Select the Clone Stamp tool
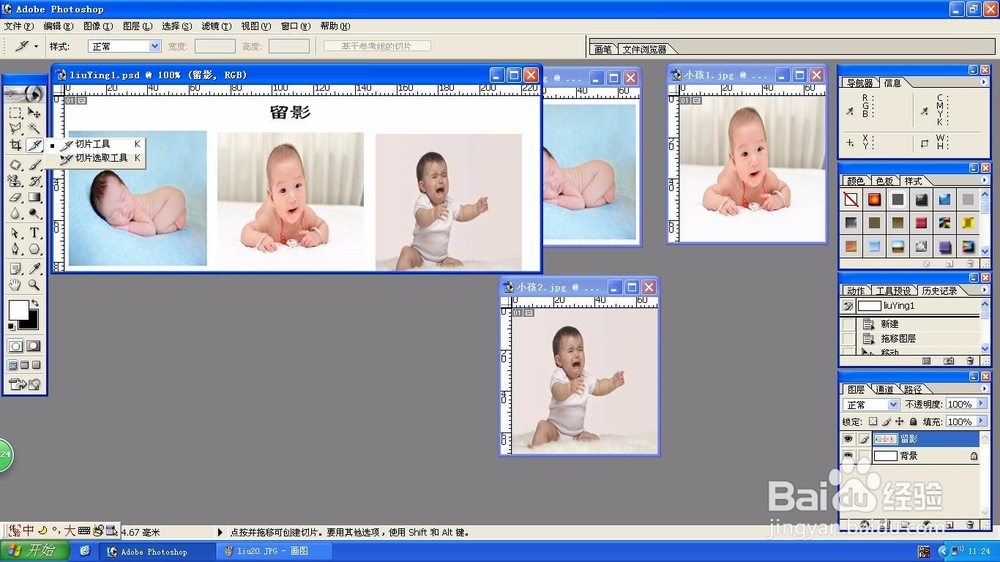This screenshot has height=562, width=1000. 15,181
